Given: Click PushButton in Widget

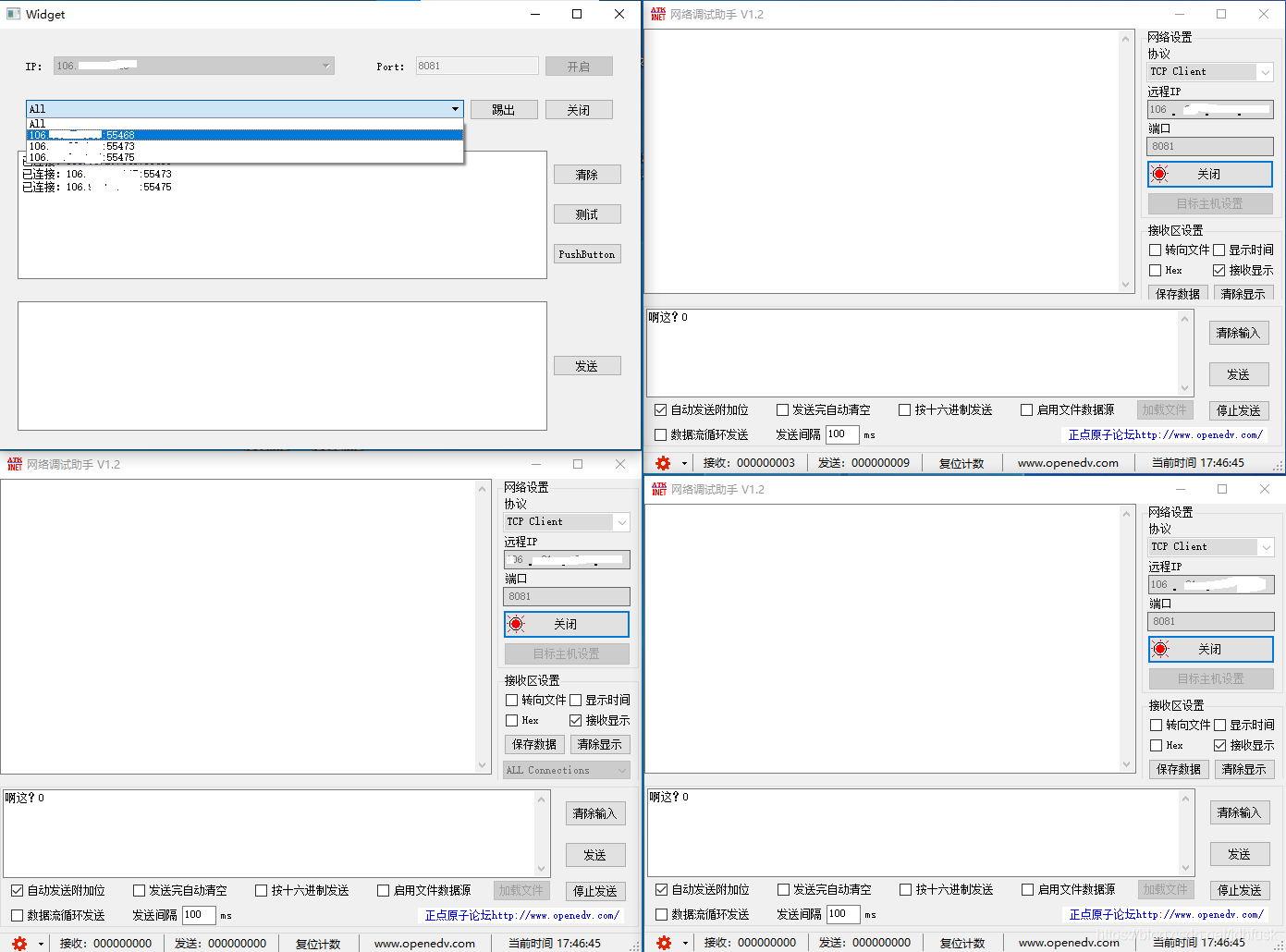Looking at the screenshot, I should [587, 254].
